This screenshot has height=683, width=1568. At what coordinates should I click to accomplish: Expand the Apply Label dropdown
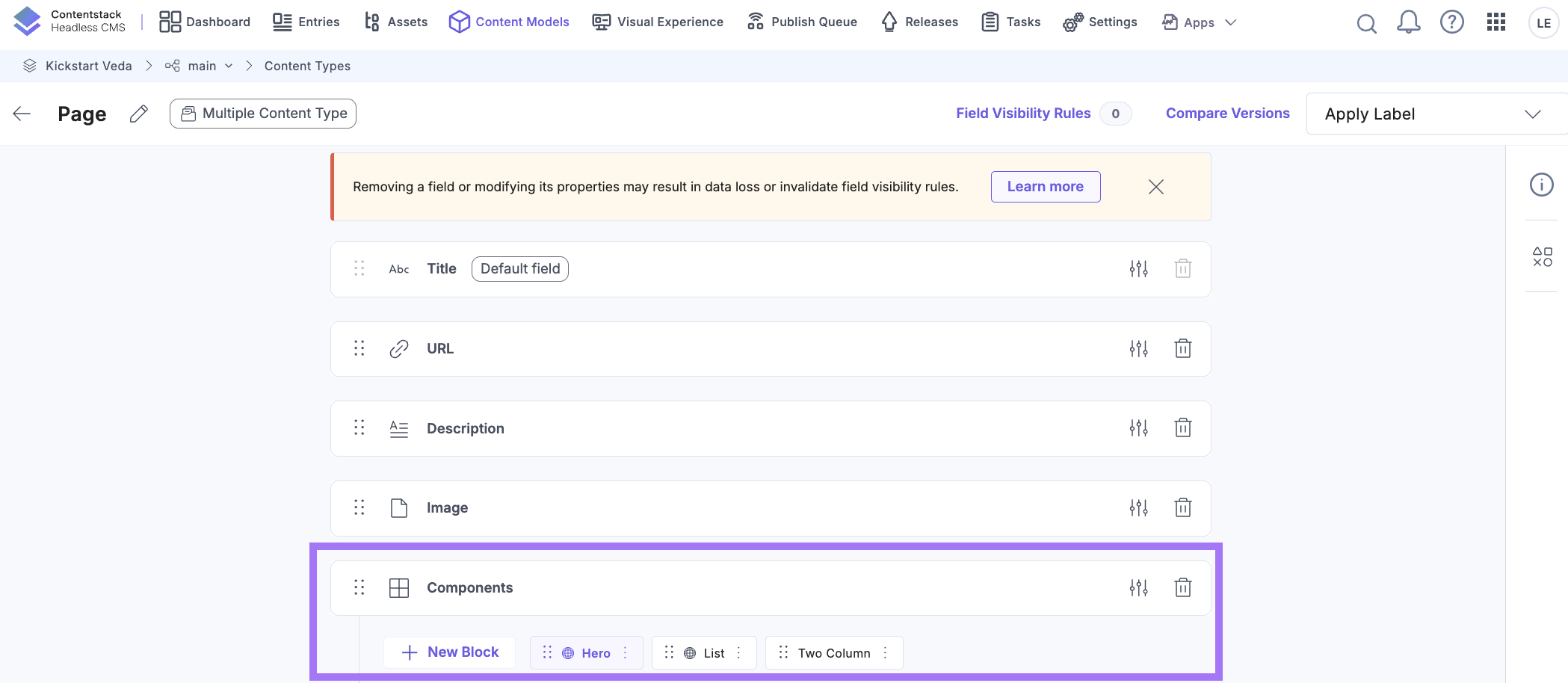tap(1436, 114)
